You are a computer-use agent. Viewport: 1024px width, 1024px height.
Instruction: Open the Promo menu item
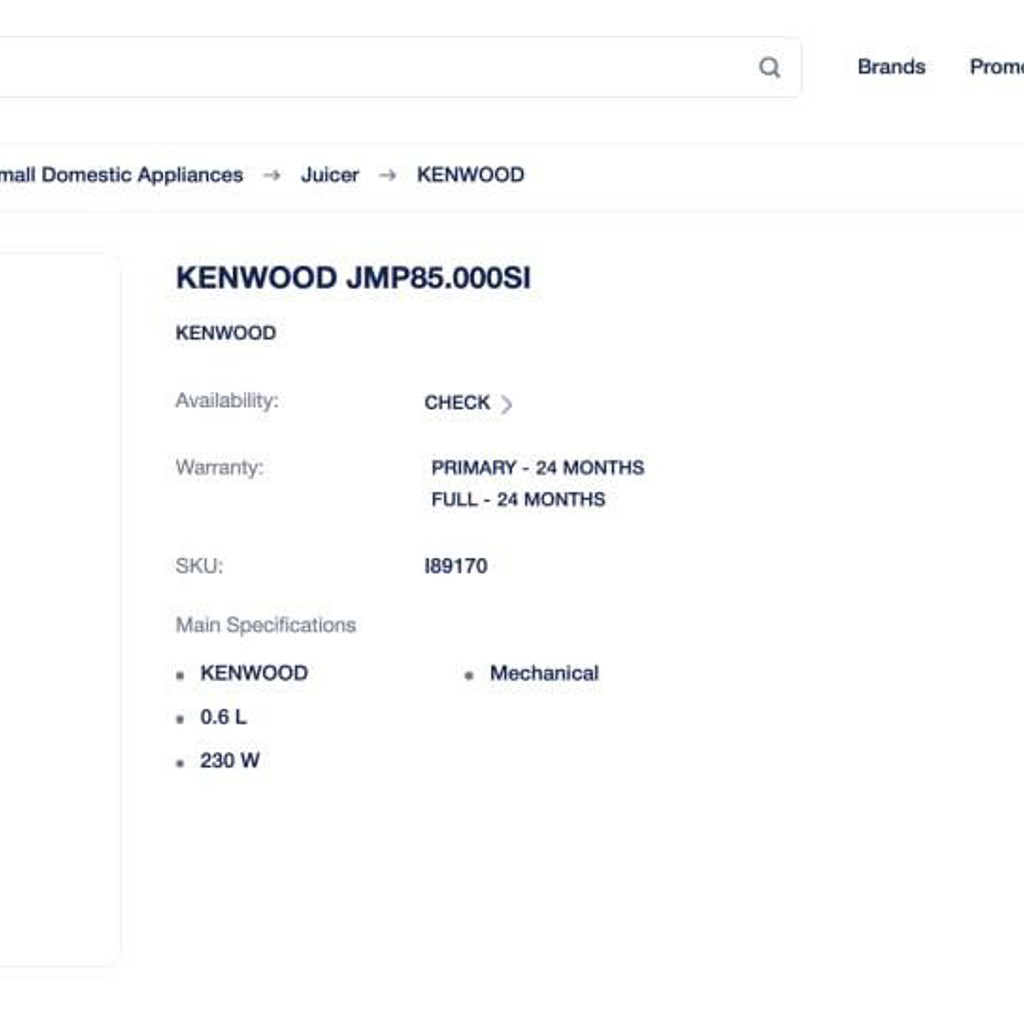point(997,67)
